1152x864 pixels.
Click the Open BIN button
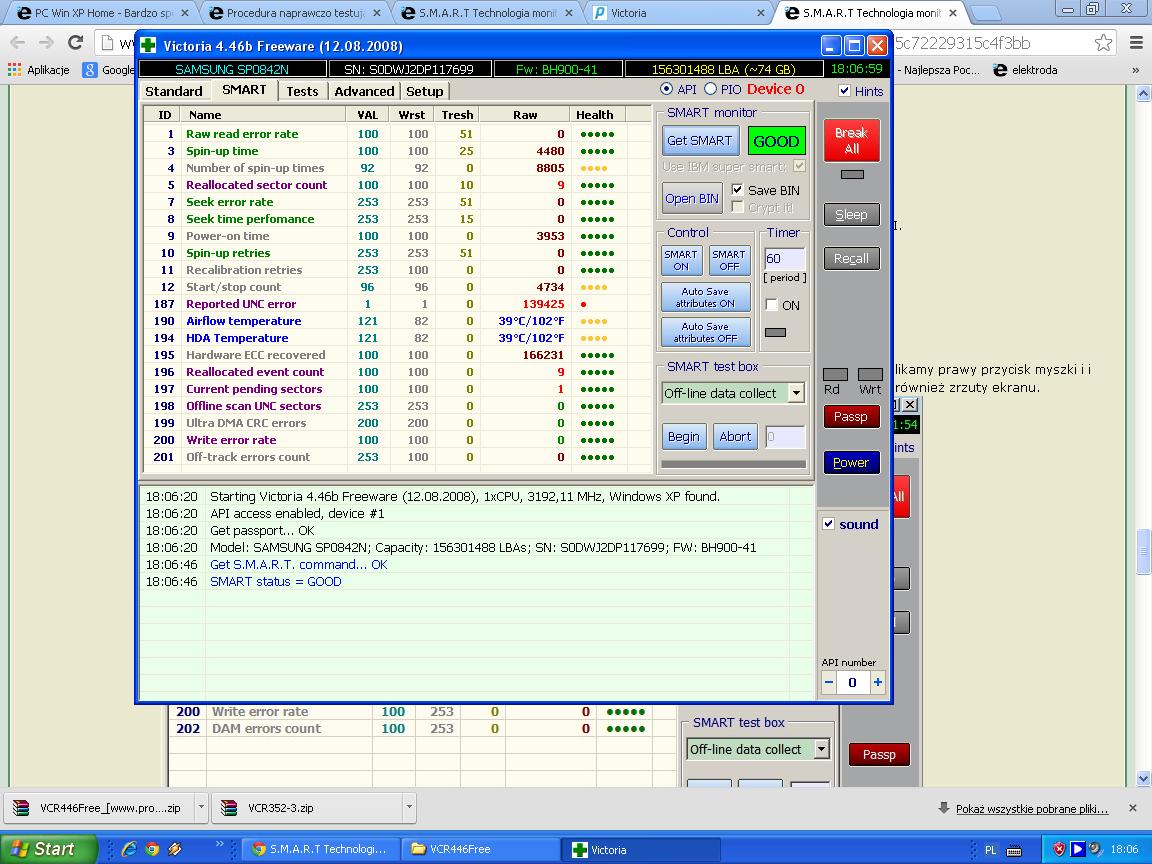coord(692,198)
